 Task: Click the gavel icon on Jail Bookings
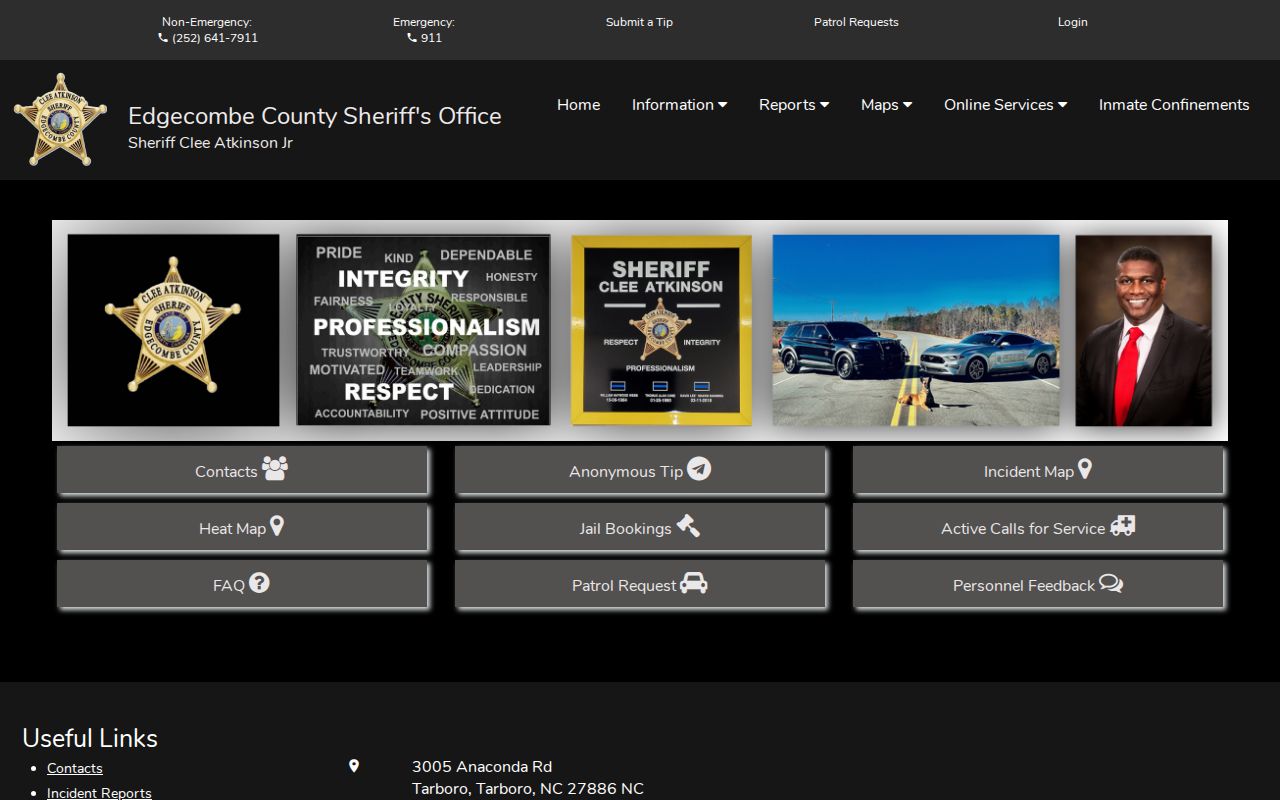tap(688, 525)
